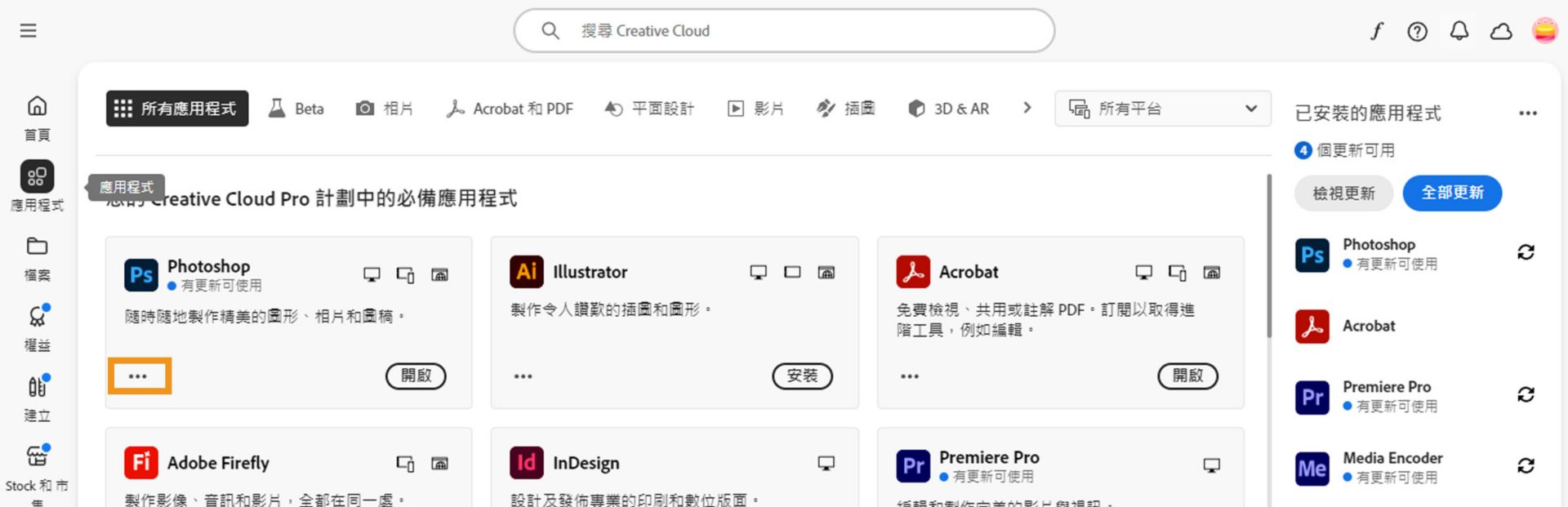This screenshot has width=1568, height=507.
Task: Update Media Encoder with refresh icon
Action: [x=1526, y=466]
